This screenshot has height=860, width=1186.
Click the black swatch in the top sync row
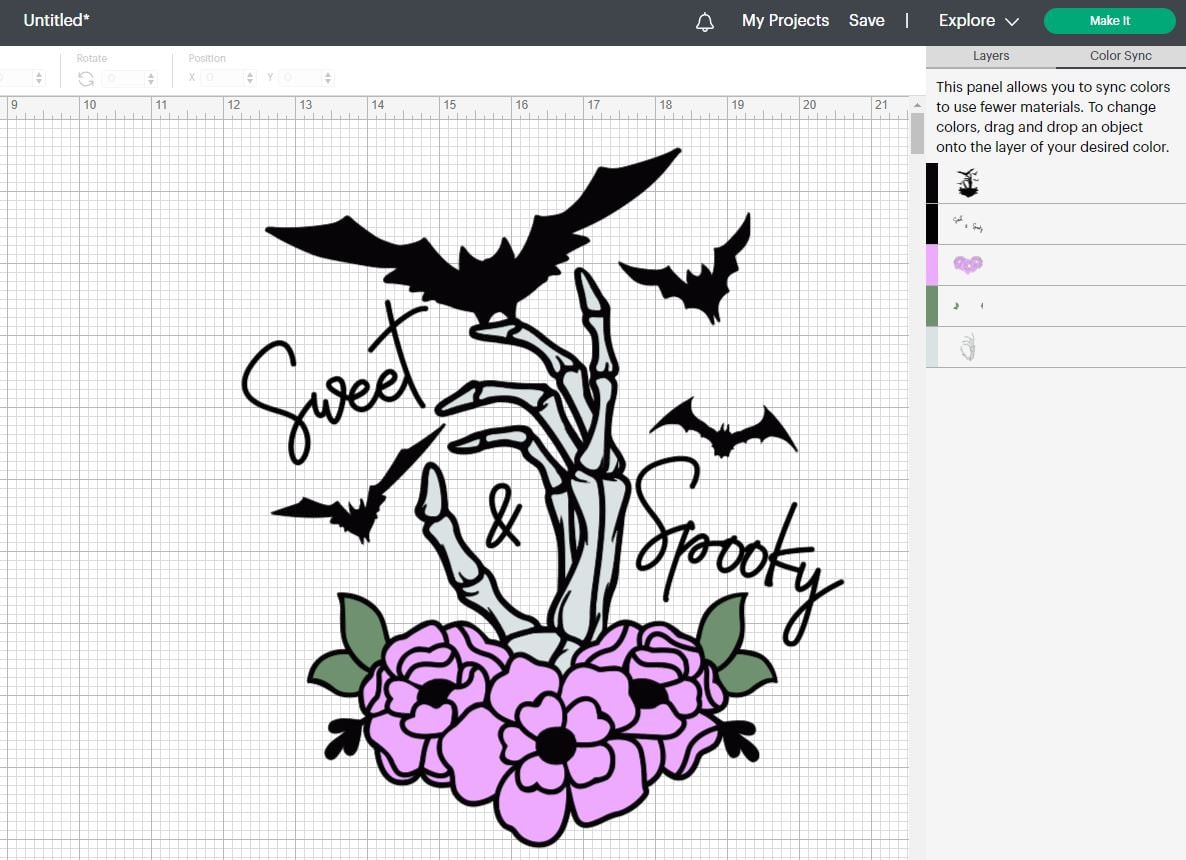point(932,182)
